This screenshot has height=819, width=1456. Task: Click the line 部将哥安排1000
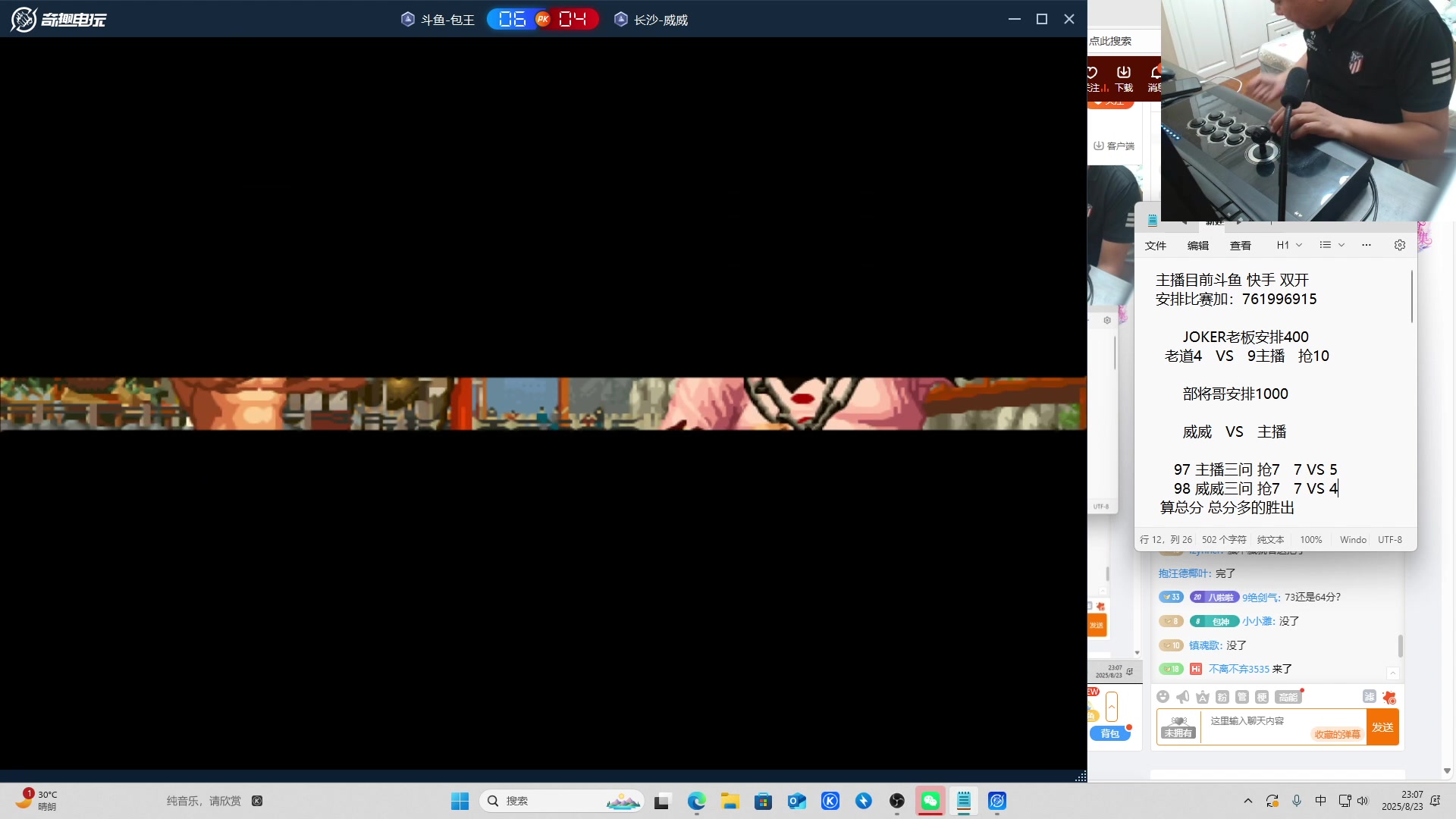pyautogui.click(x=1235, y=394)
